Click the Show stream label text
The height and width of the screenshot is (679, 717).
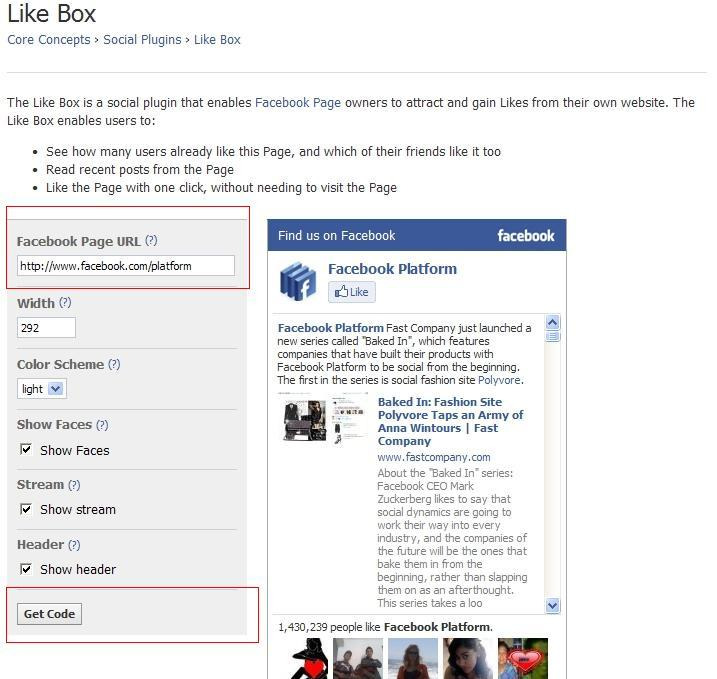point(78,509)
